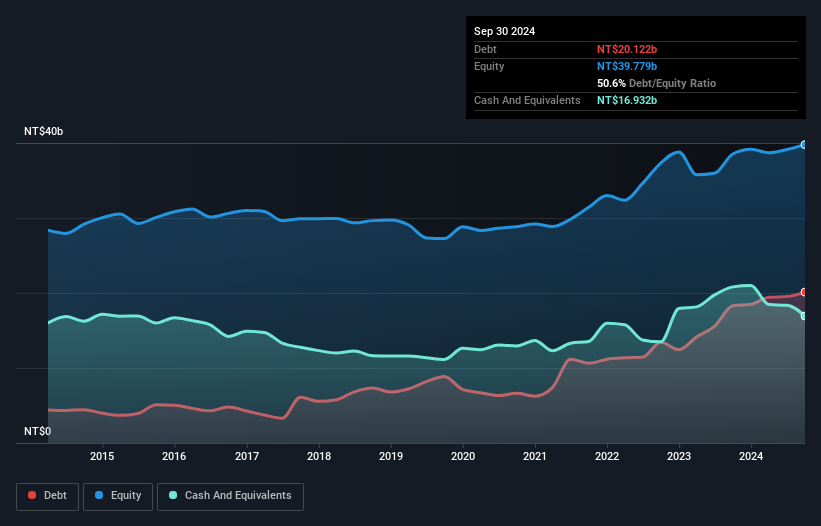Click the 2019 x-axis label
821x526 pixels.
click(391, 456)
